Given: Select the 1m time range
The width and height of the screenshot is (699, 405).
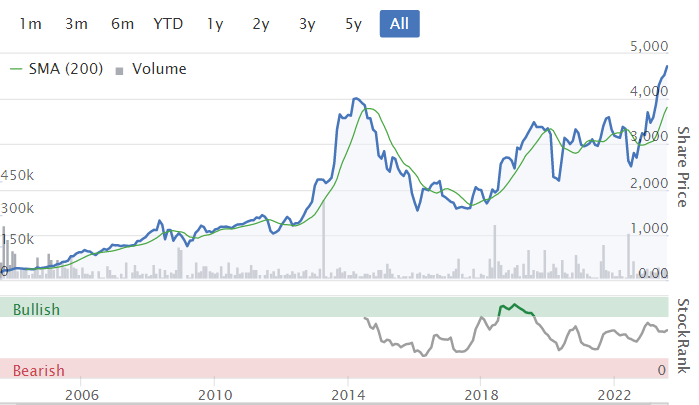Looking at the screenshot, I should tap(30, 24).
